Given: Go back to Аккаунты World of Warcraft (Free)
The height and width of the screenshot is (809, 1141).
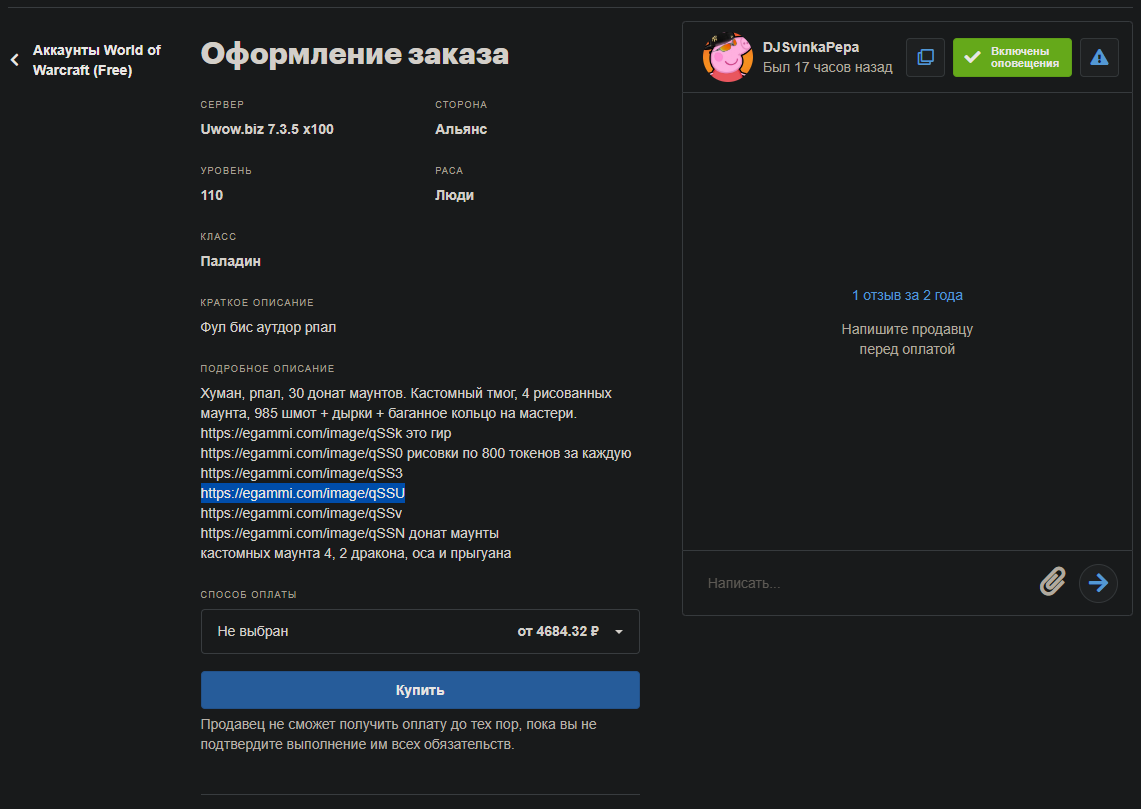Looking at the screenshot, I should 96,60.
